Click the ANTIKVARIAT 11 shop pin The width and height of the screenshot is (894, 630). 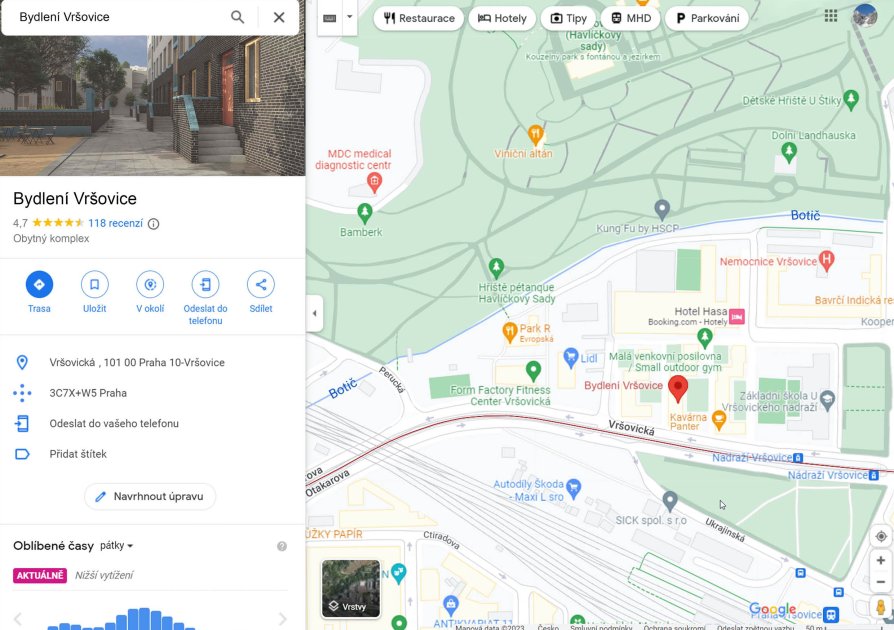pyautogui.click(x=450, y=604)
